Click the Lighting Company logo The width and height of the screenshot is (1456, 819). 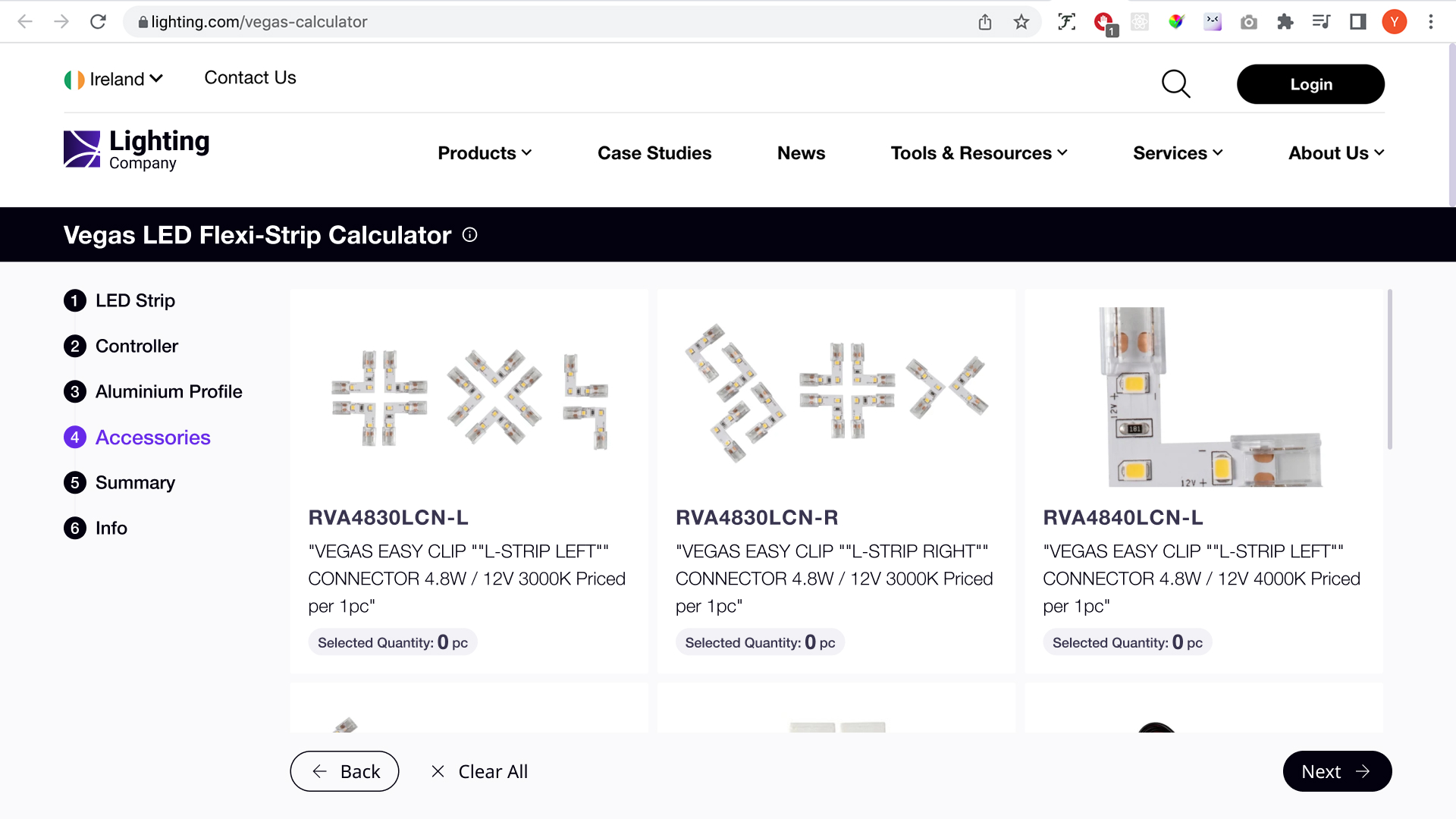[136, 149]
